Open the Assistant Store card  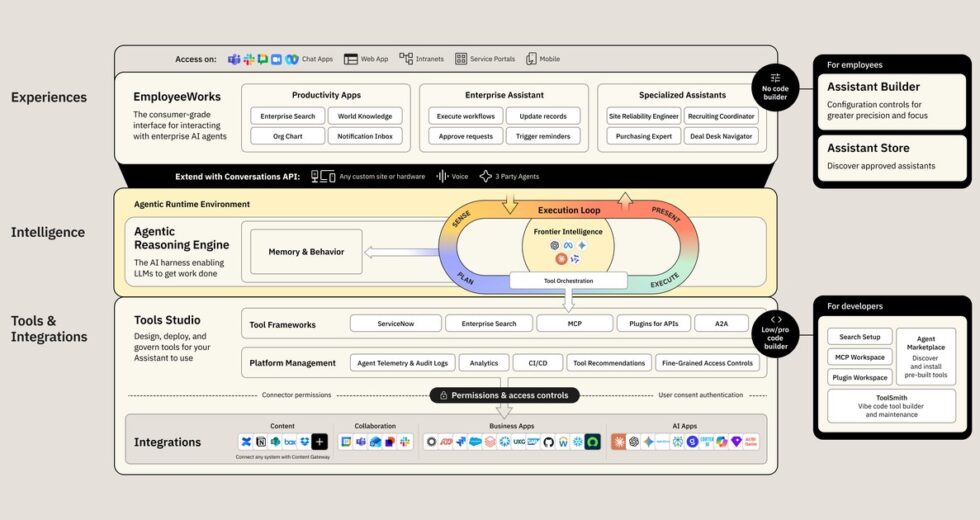pos(892,158)
